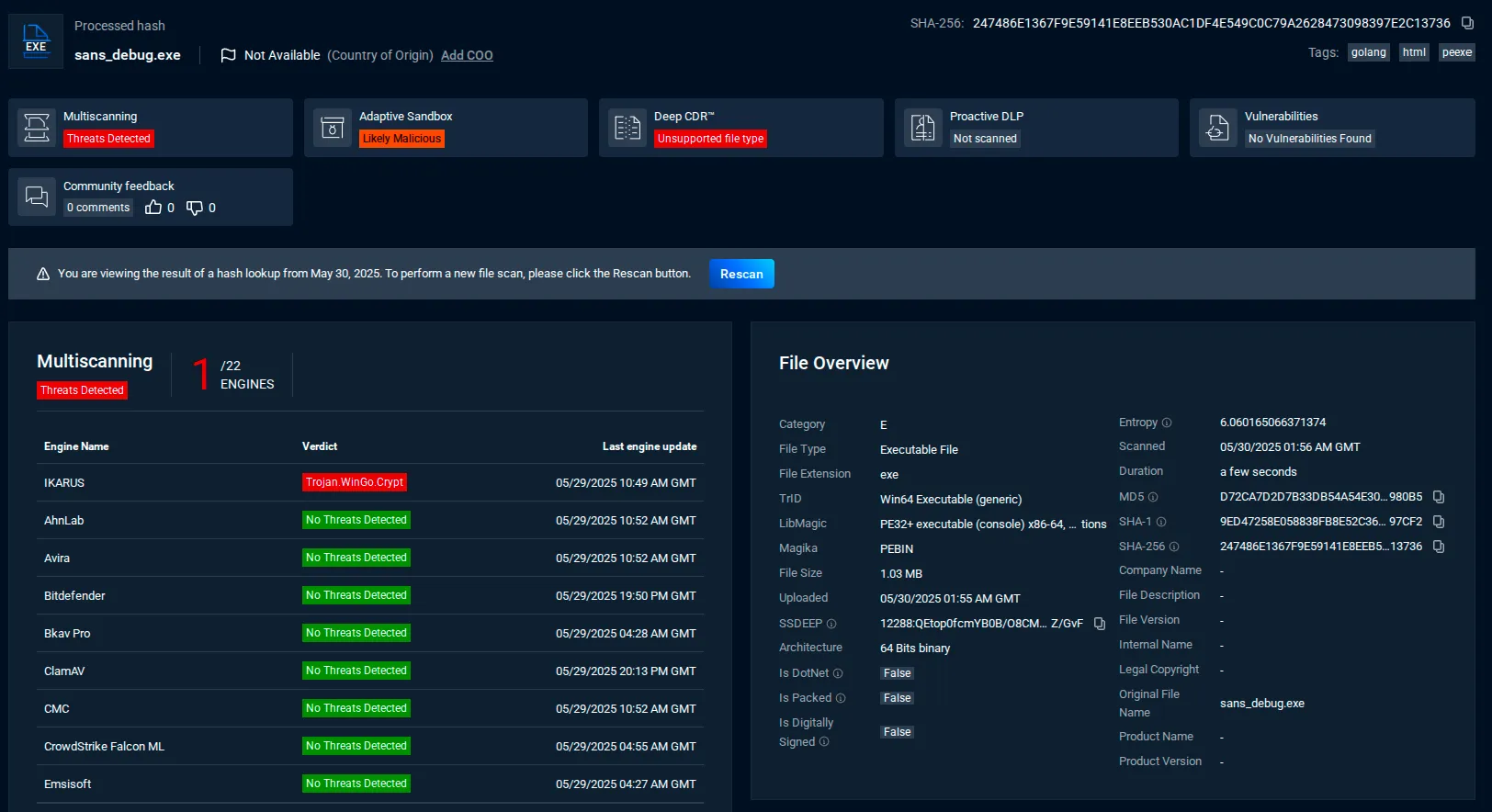The image size is (1492, 812).
Task: Select the IKARUS engine row name
Action: click(64, 483)
